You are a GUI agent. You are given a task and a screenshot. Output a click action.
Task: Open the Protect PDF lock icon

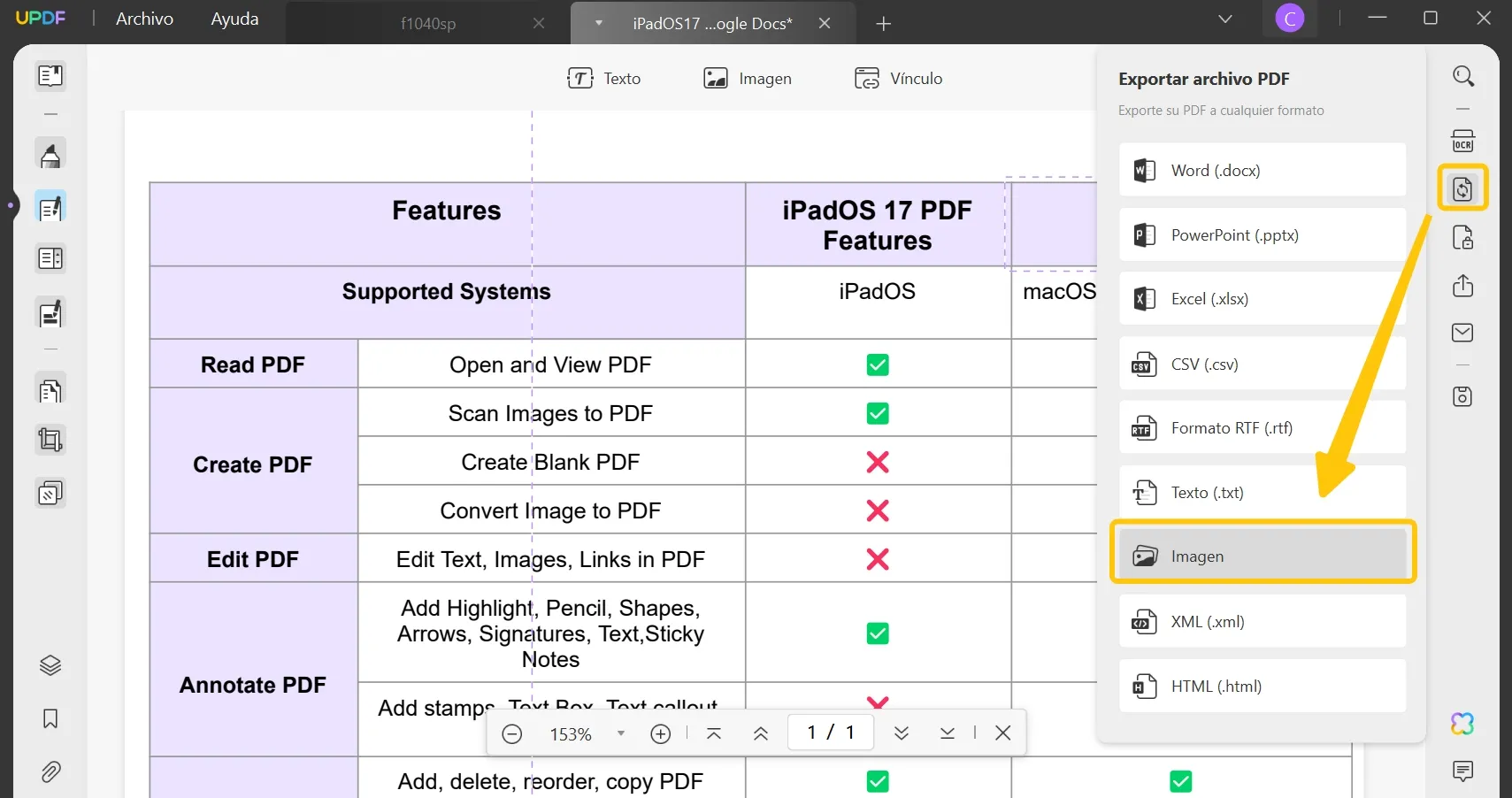pyautogui.click(x=1463, y=238)
